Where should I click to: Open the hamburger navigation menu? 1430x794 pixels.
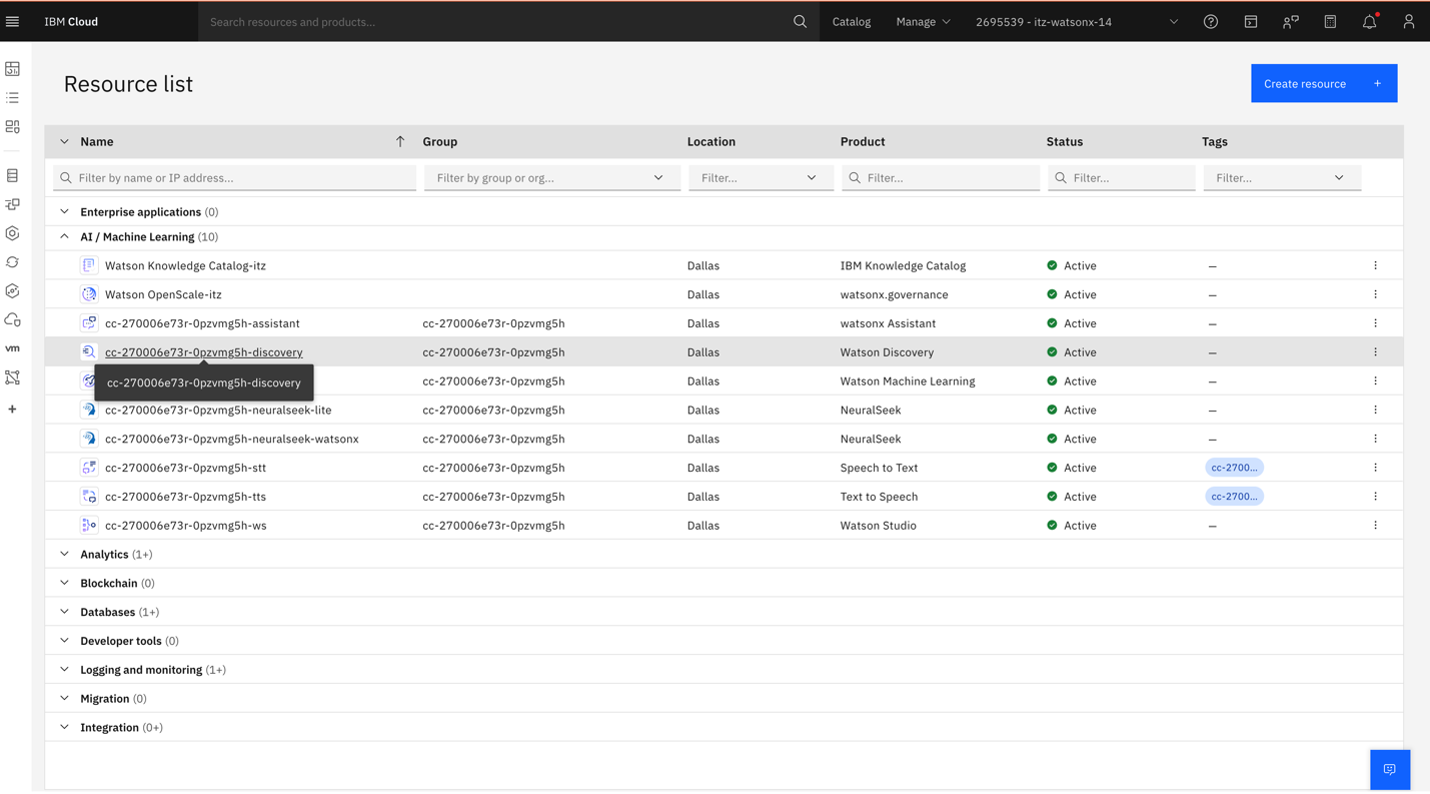12,21
